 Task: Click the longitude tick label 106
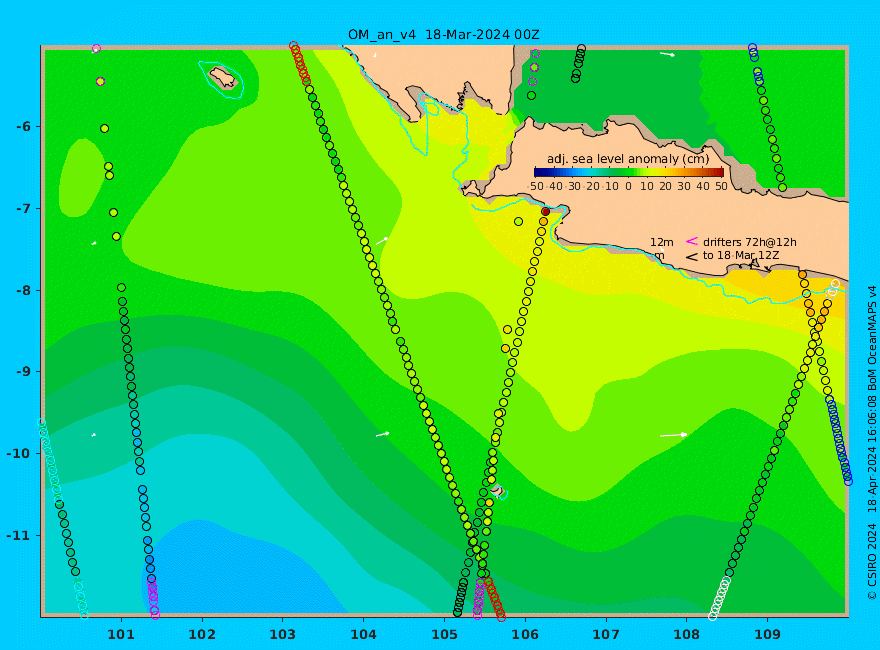(525, 635)
